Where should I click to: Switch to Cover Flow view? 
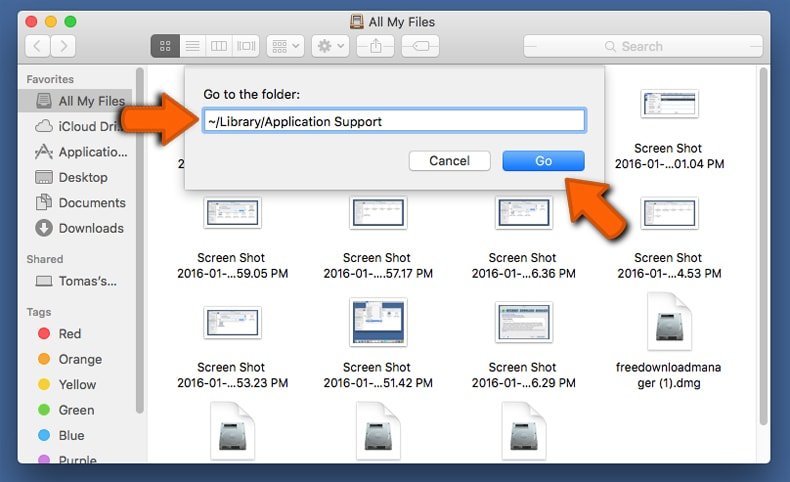point(246,46)
